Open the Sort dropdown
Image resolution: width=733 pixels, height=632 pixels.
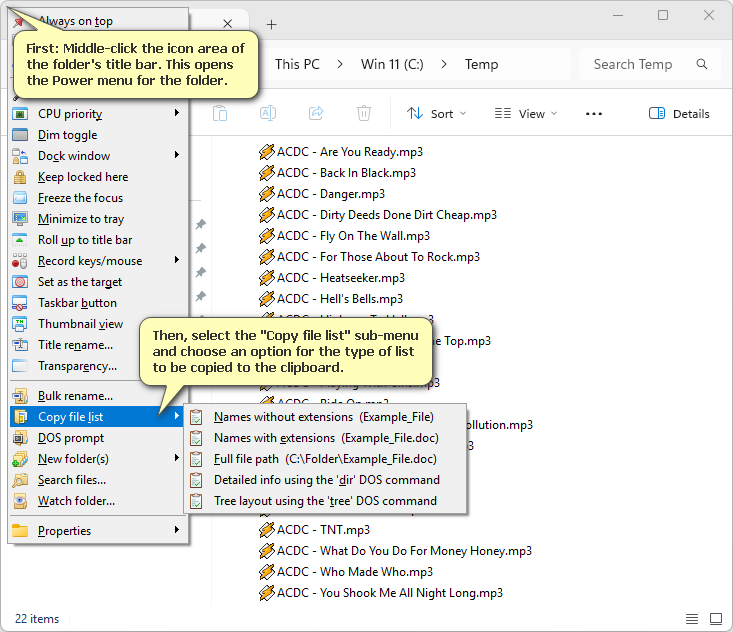(x=437, y=114)
